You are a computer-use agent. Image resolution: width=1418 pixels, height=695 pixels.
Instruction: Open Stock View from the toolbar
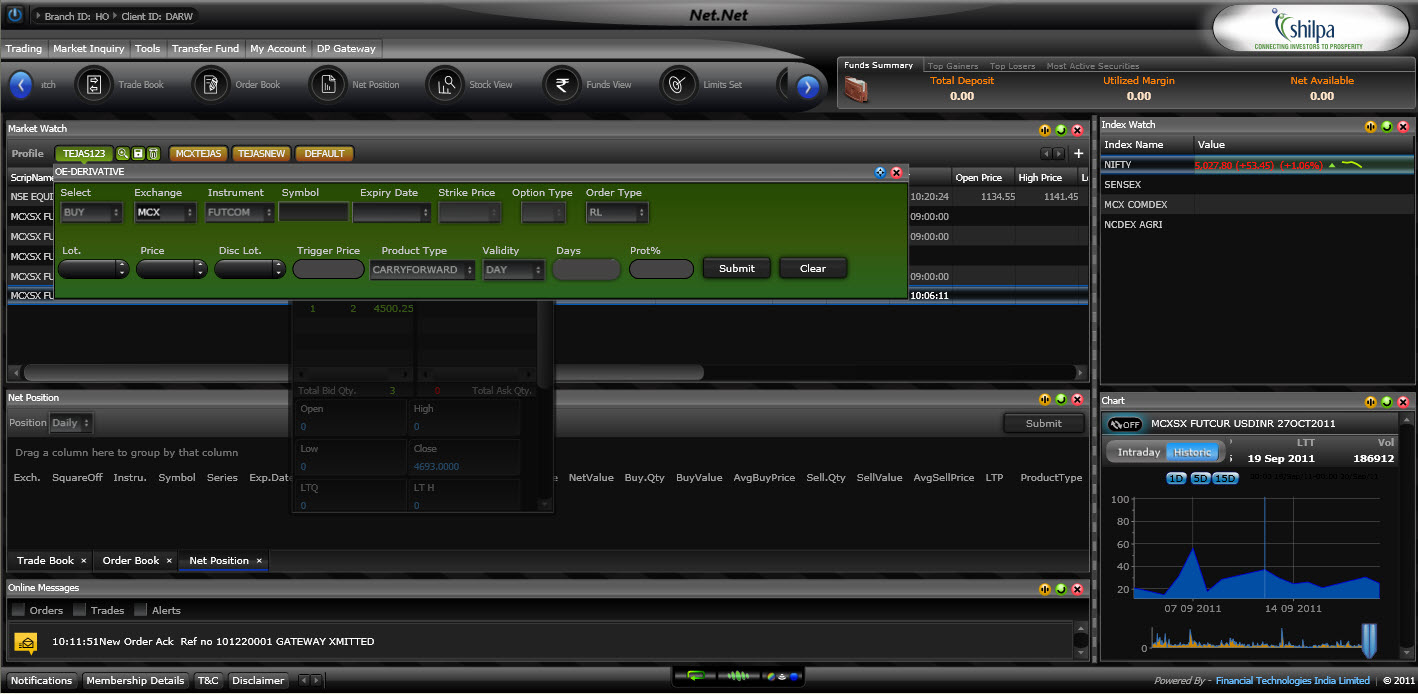point(445,85)
